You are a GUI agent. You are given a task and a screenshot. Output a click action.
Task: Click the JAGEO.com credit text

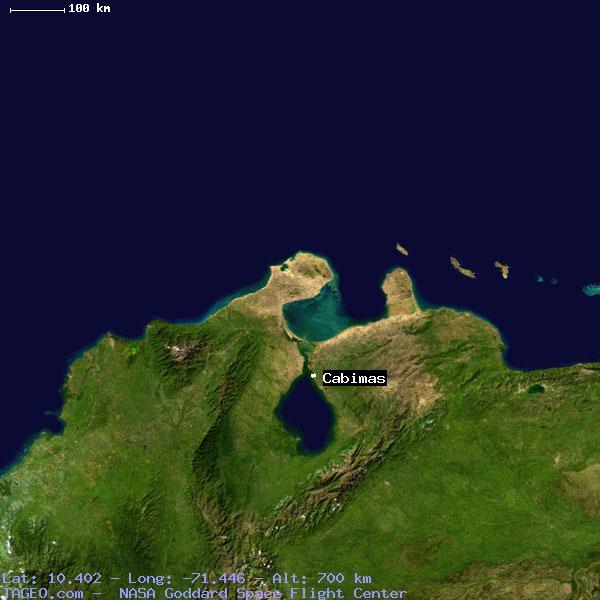[42, 593]
